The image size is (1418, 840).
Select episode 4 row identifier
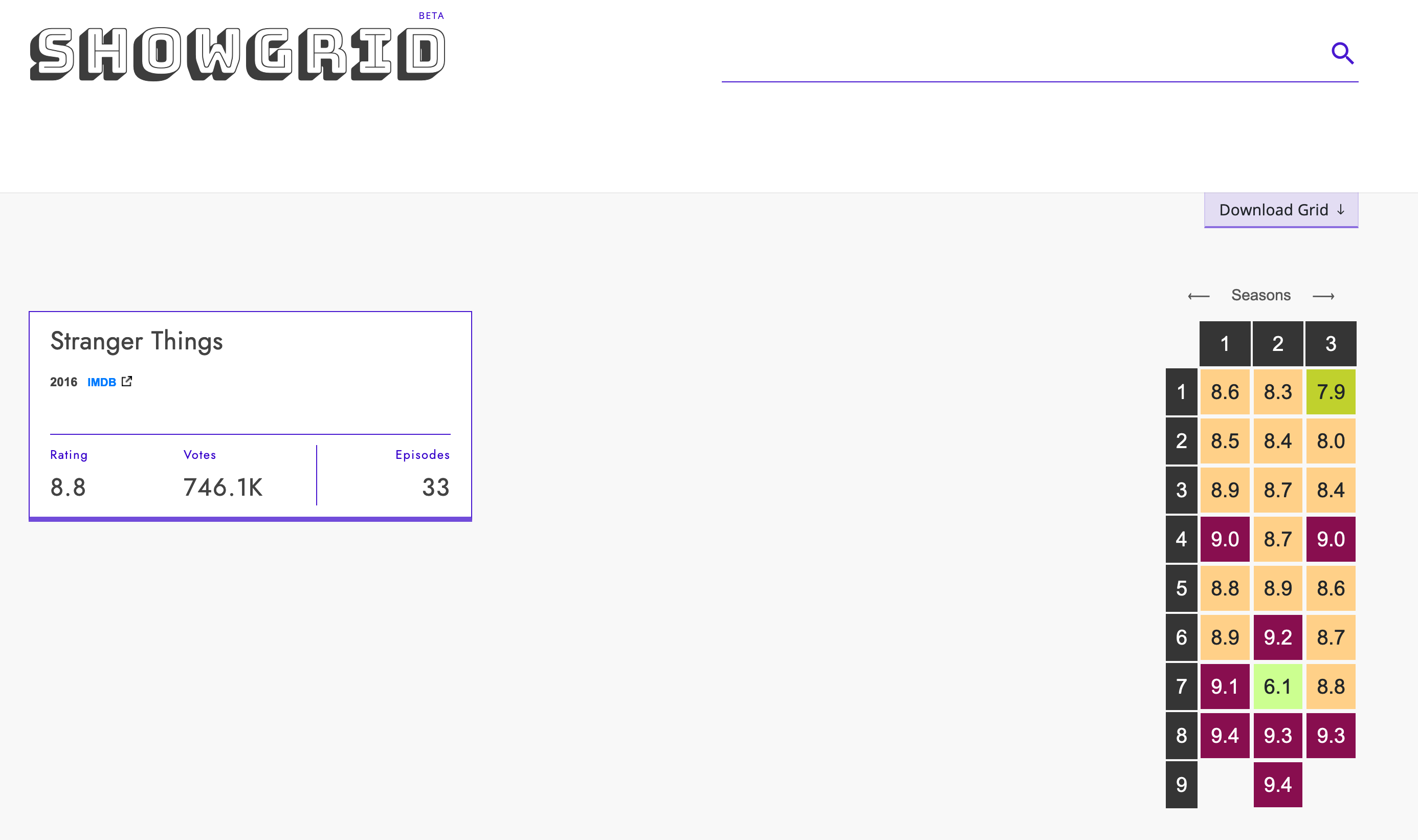tap(1182, 539)
